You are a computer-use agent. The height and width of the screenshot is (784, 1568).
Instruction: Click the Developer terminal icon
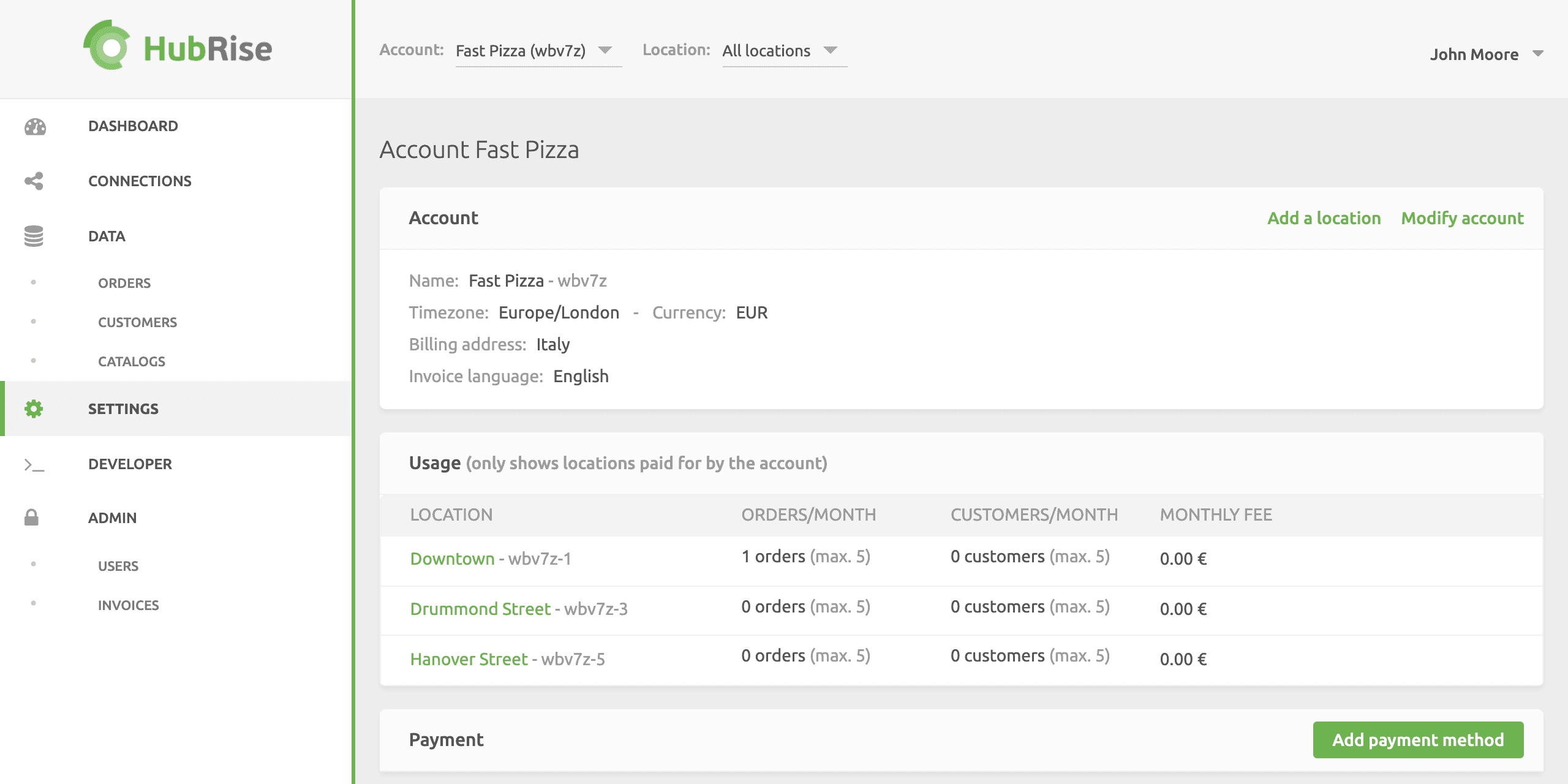click(34, 464)
